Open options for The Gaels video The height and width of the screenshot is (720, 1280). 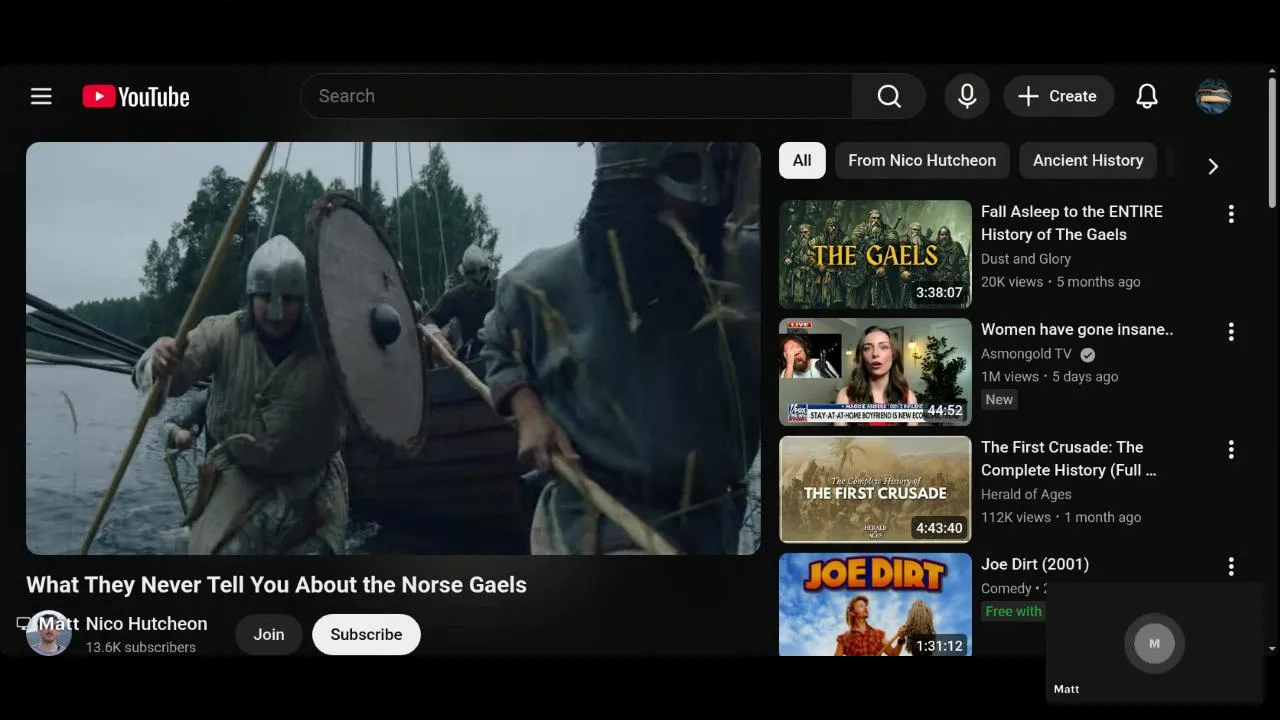(x=1231, y=214)
